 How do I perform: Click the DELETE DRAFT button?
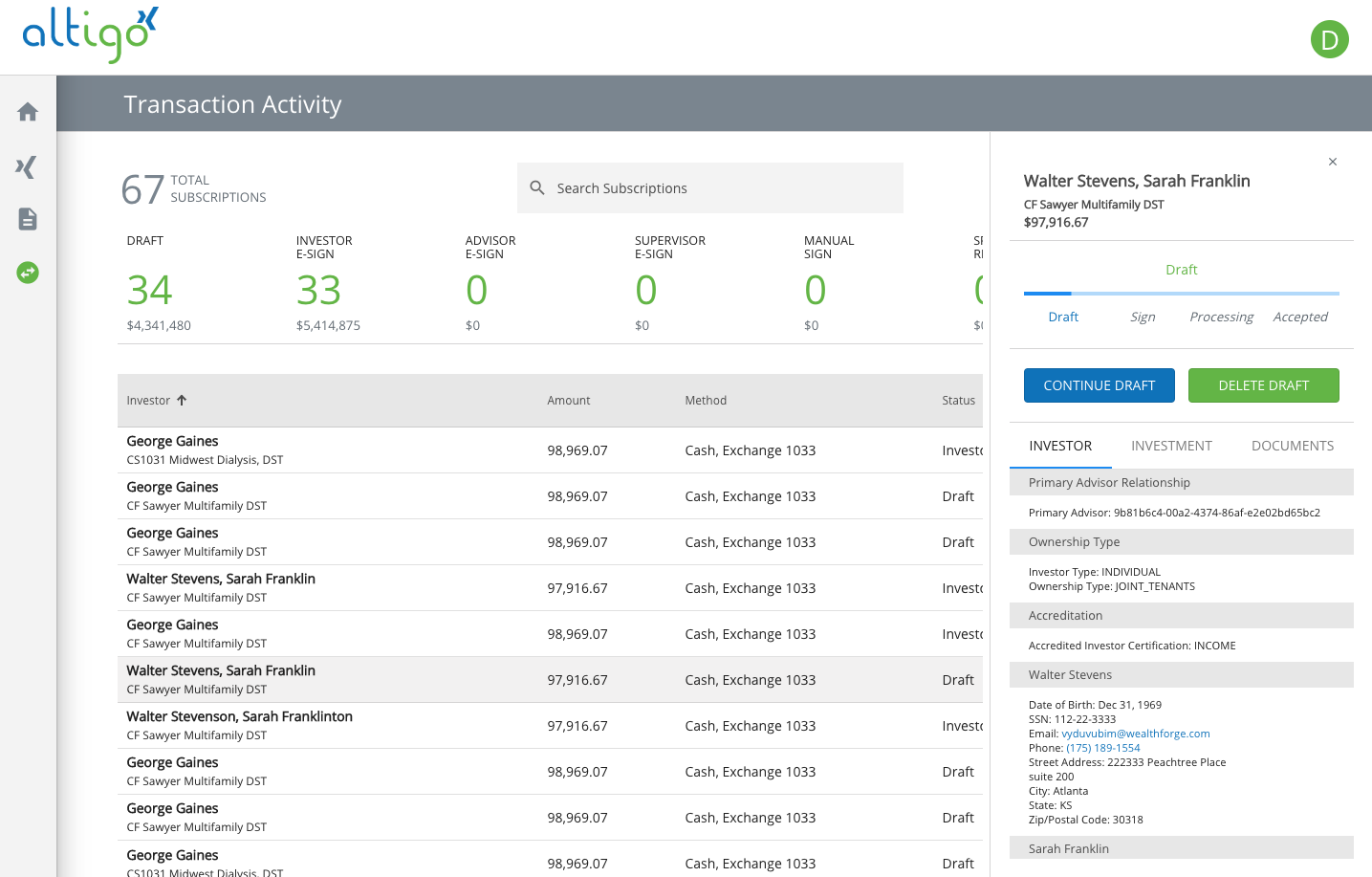(1263, 385)
